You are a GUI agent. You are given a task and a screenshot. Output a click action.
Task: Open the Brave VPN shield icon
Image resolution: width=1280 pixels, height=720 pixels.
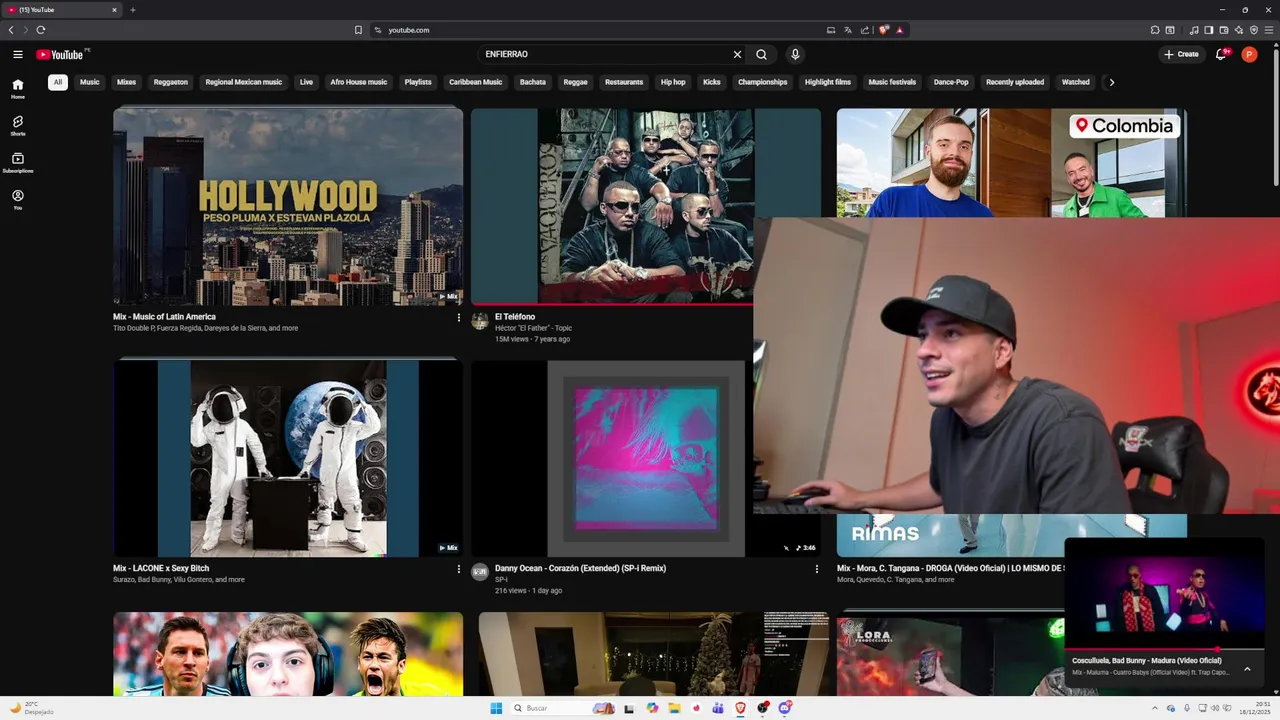click(x=1253, y=30)
